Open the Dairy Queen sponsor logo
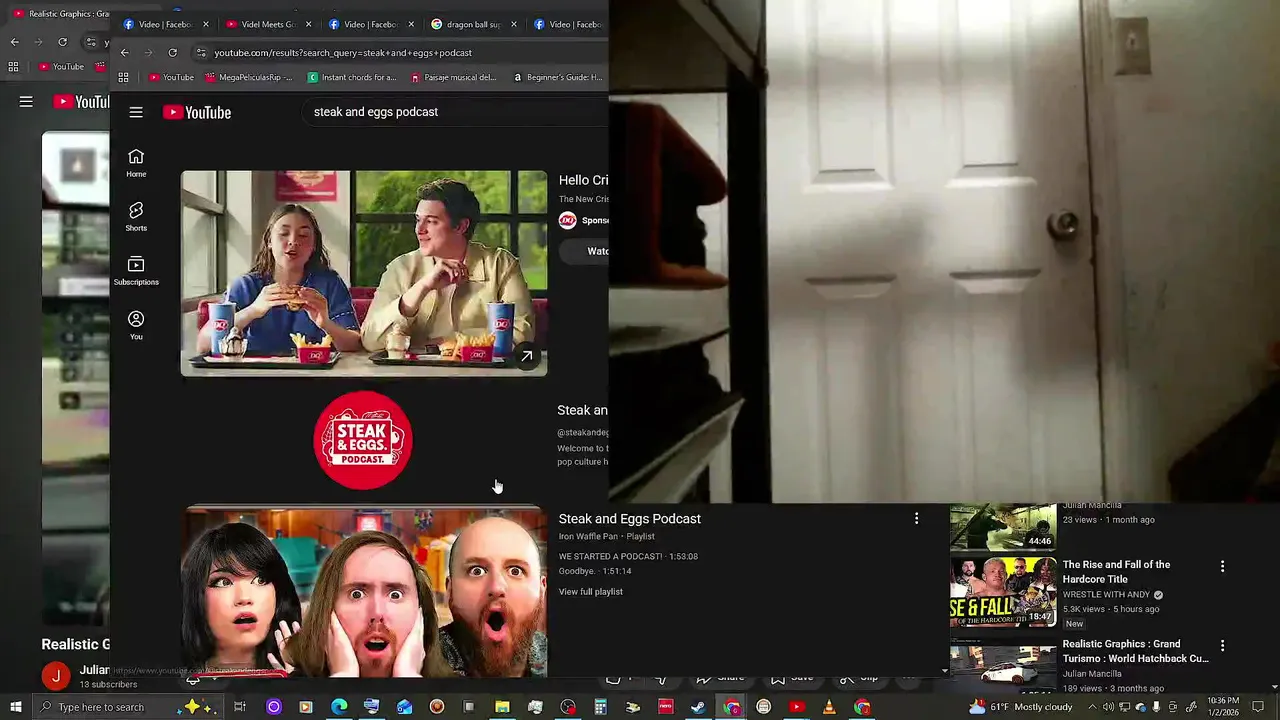Viewport: 1280px width, 720px height. pos(567,220)
